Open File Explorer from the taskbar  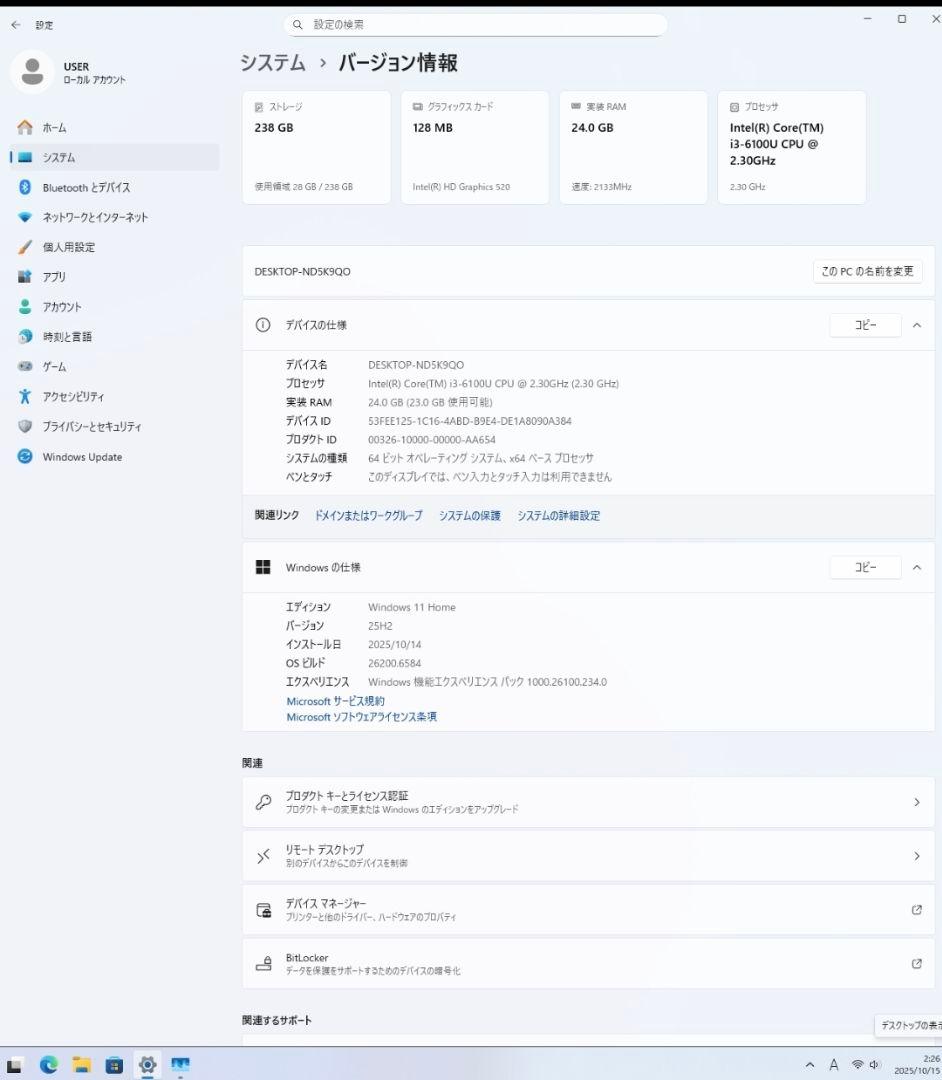[82, 1065]
